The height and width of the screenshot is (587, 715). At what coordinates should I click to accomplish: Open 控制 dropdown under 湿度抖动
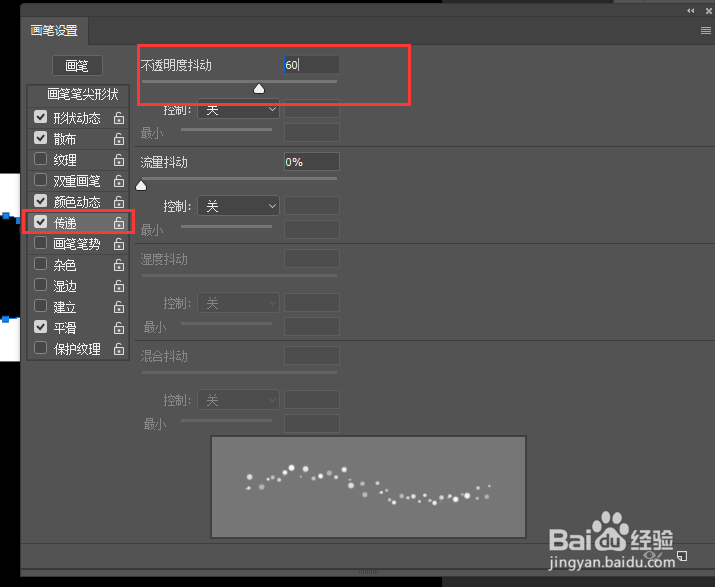[x=238, y=303]
